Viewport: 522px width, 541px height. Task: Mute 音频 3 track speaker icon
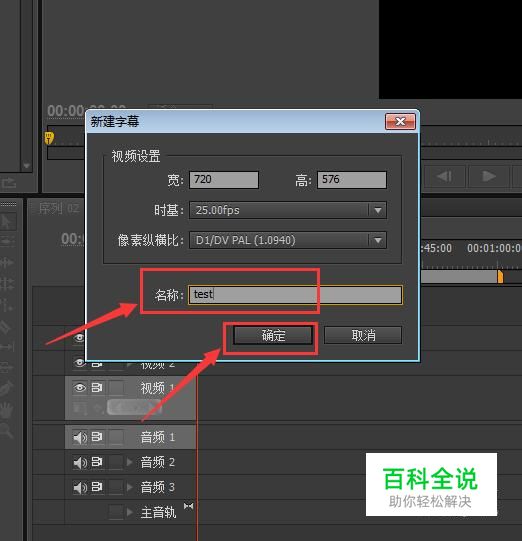80,488
